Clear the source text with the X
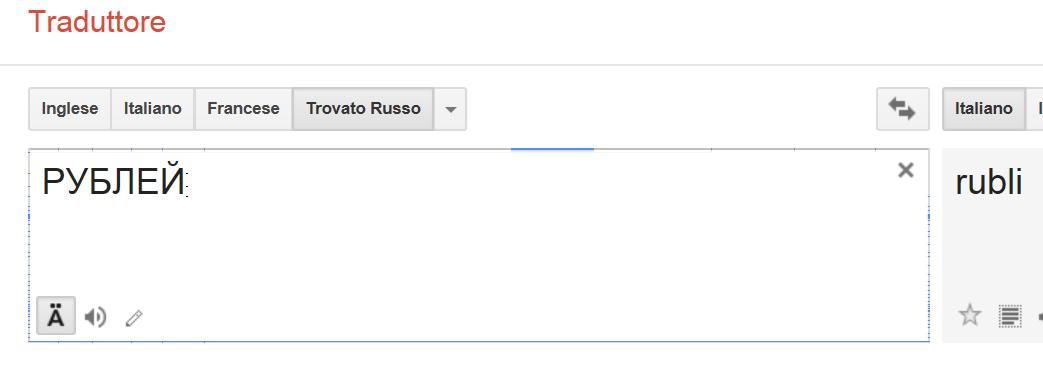 905,170
